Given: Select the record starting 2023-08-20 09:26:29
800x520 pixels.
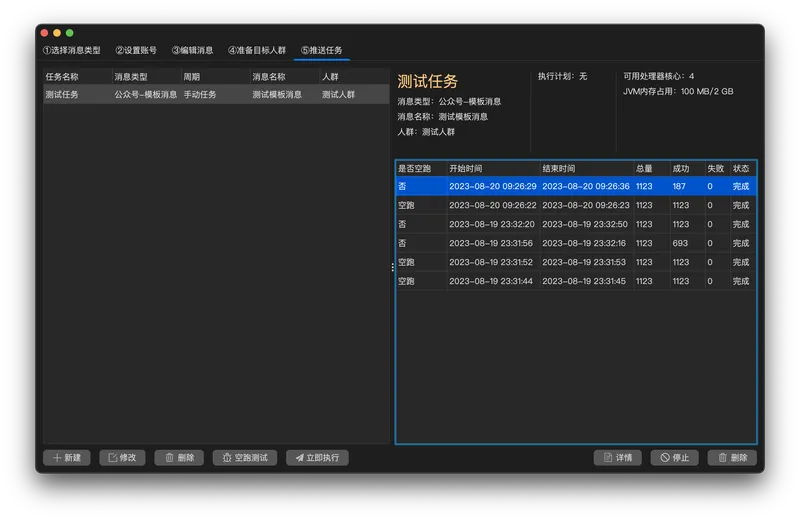Looking at the screenshot, I should tap(576, 186).
